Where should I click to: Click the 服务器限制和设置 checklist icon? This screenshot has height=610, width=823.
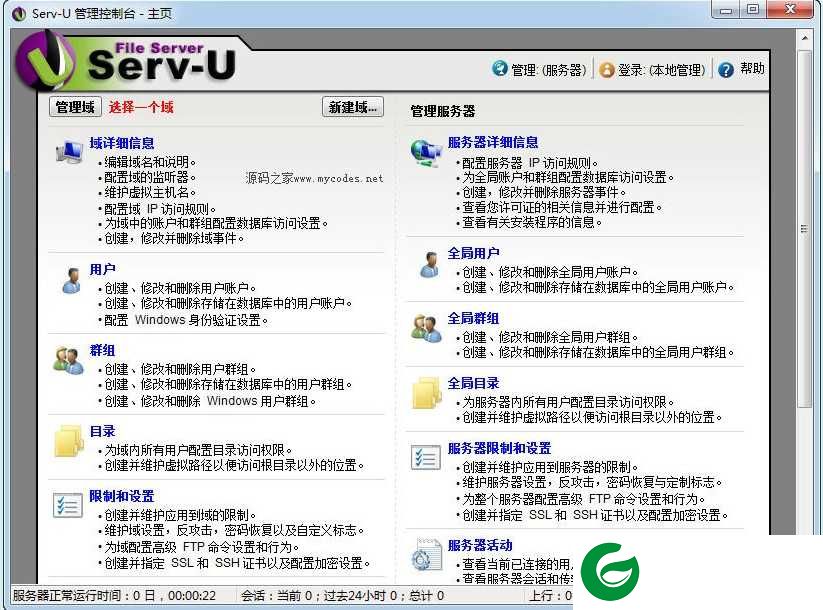pos(426,457)
